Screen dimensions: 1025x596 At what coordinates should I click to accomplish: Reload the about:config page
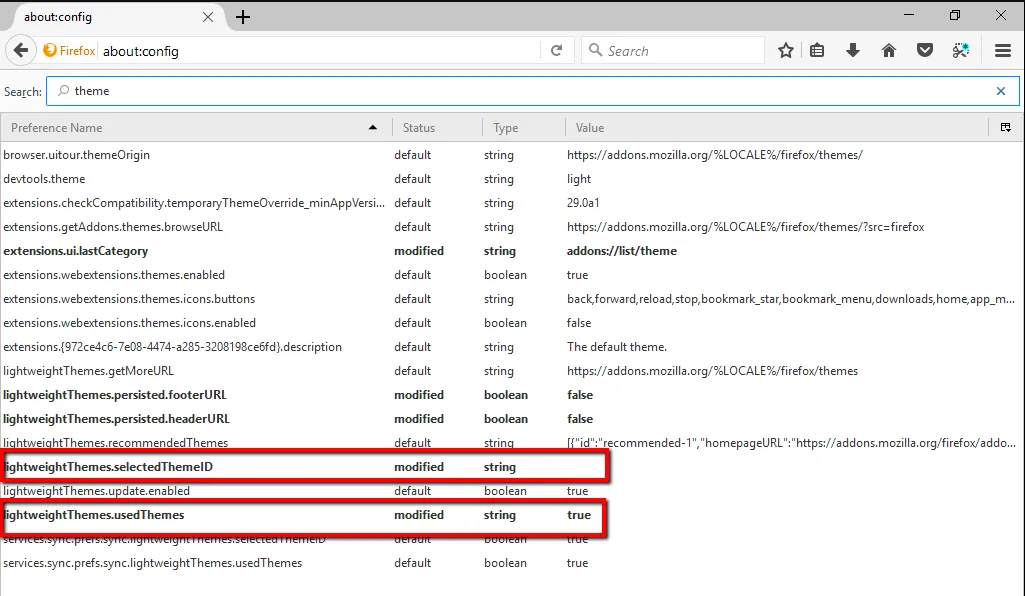(556, 50)
